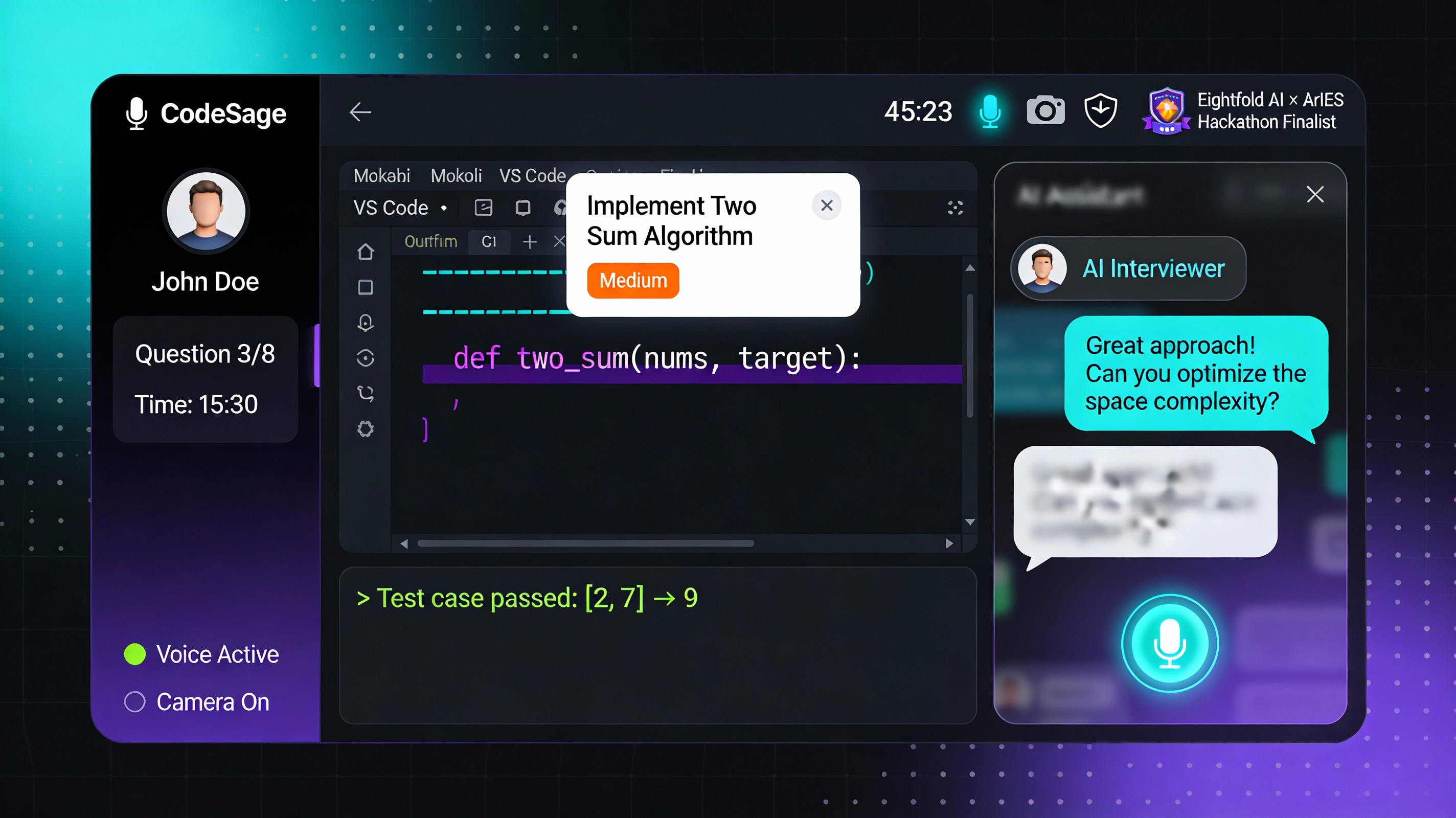Click the back arrow in header

(x=360, y=112)
